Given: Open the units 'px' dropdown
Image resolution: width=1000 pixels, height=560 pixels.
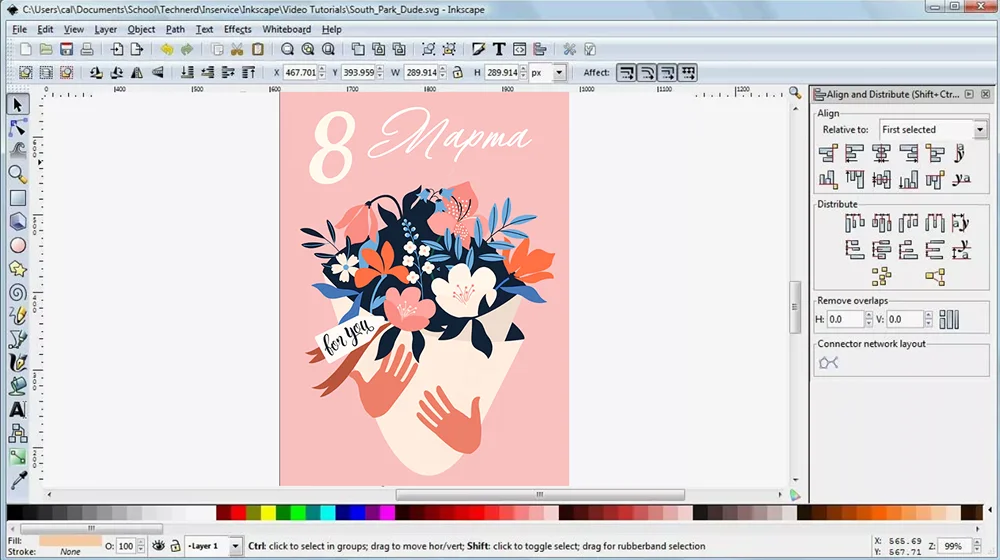Looking at the screenshot, I should click(558, 73).
